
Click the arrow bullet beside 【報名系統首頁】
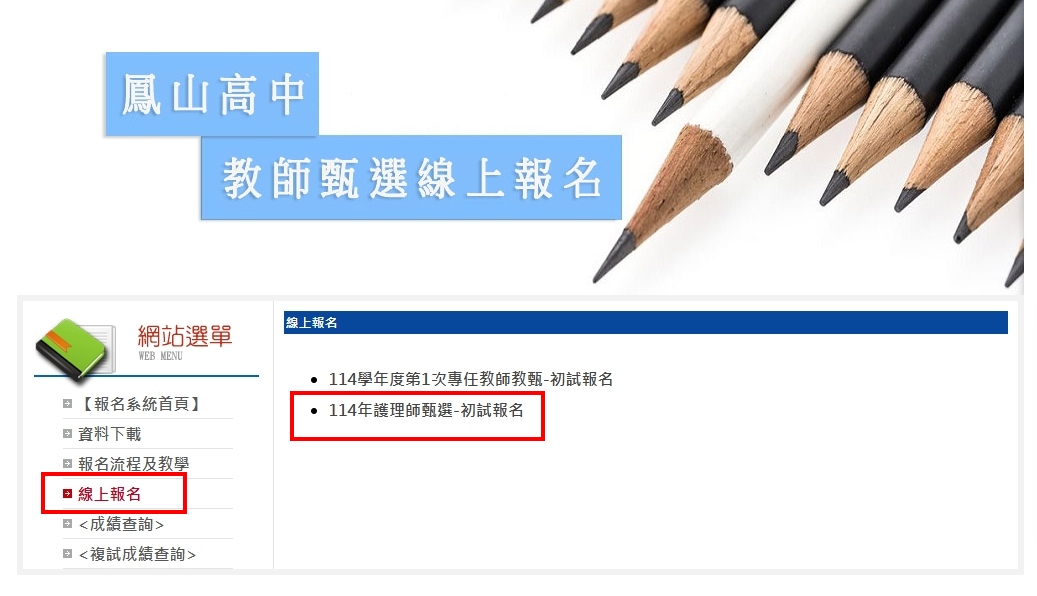point(67,404)
